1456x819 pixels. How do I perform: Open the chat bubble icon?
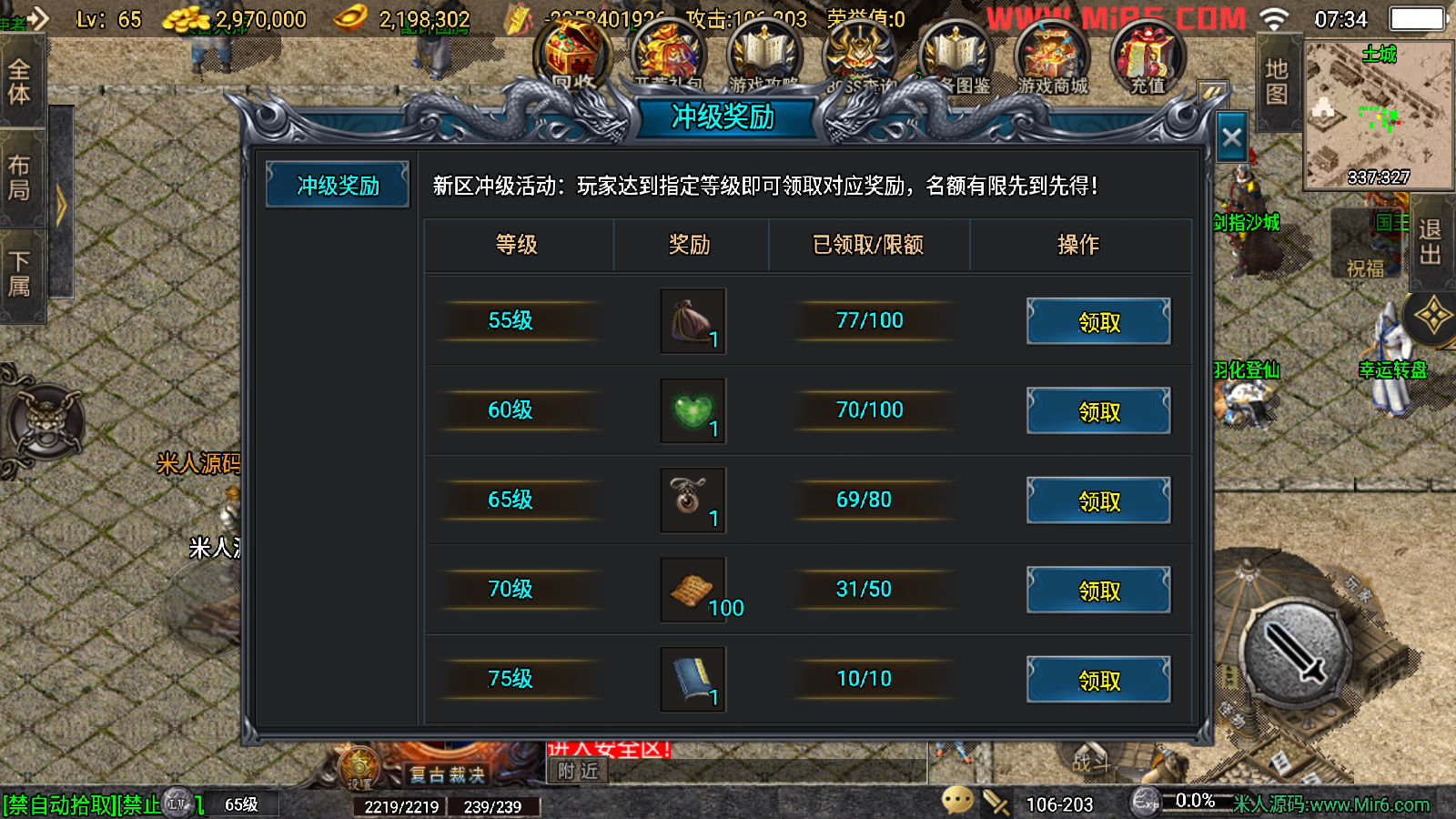pos(957,801)
